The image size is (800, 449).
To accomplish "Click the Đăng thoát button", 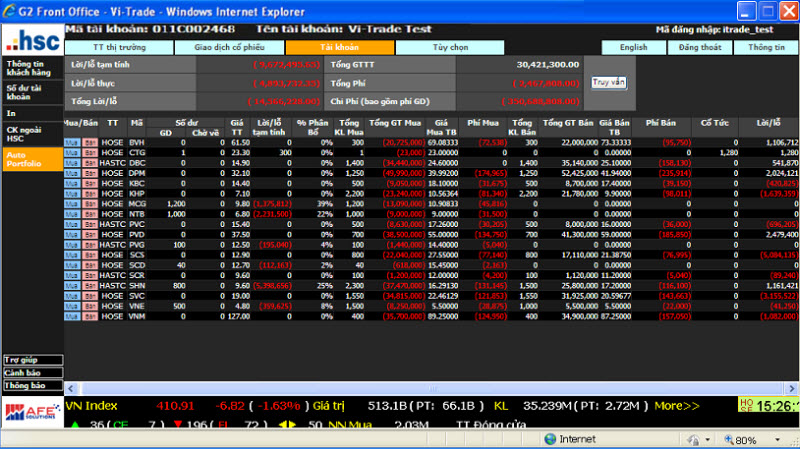I will 702,47.
